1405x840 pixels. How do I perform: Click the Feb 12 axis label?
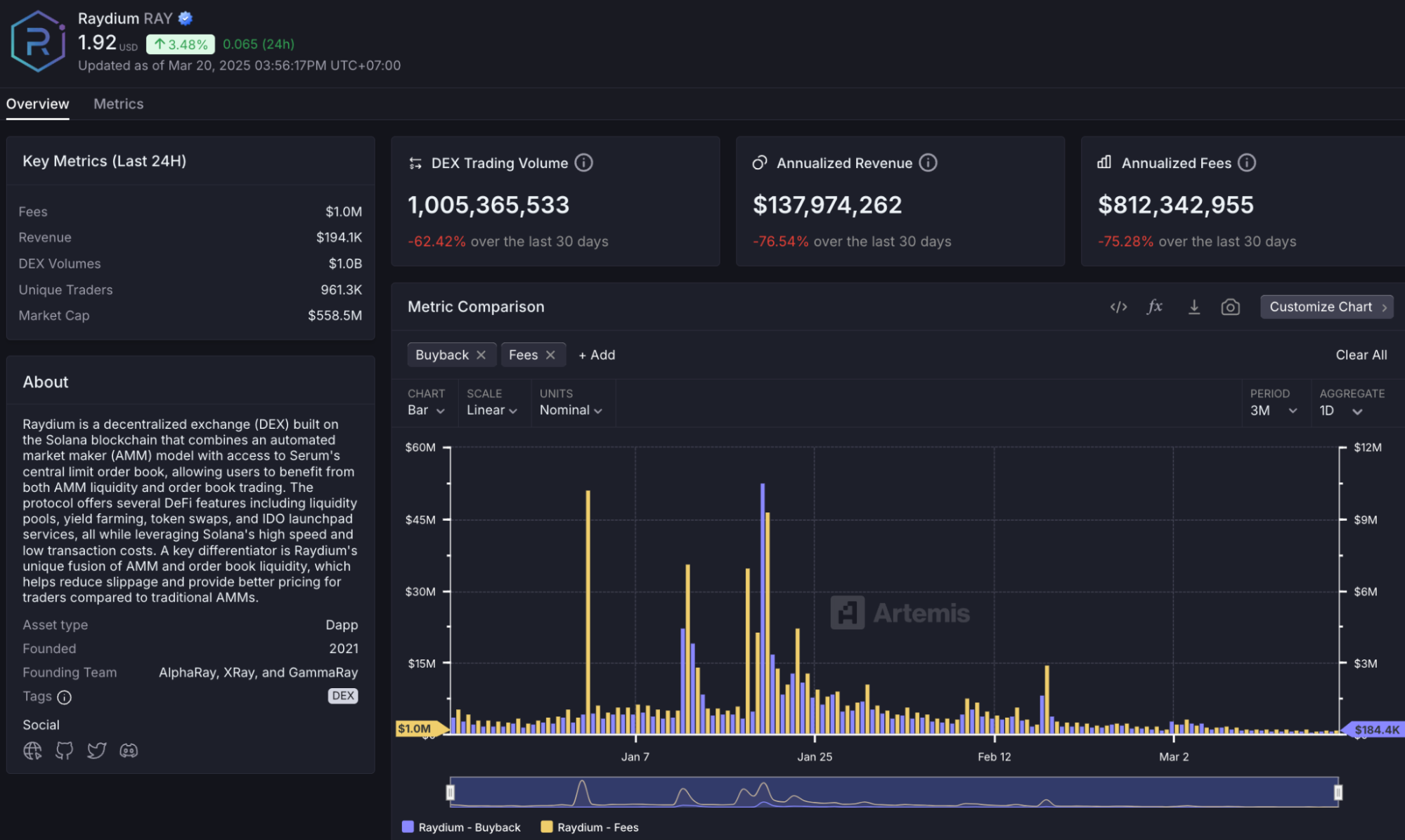tap(994, 757)
